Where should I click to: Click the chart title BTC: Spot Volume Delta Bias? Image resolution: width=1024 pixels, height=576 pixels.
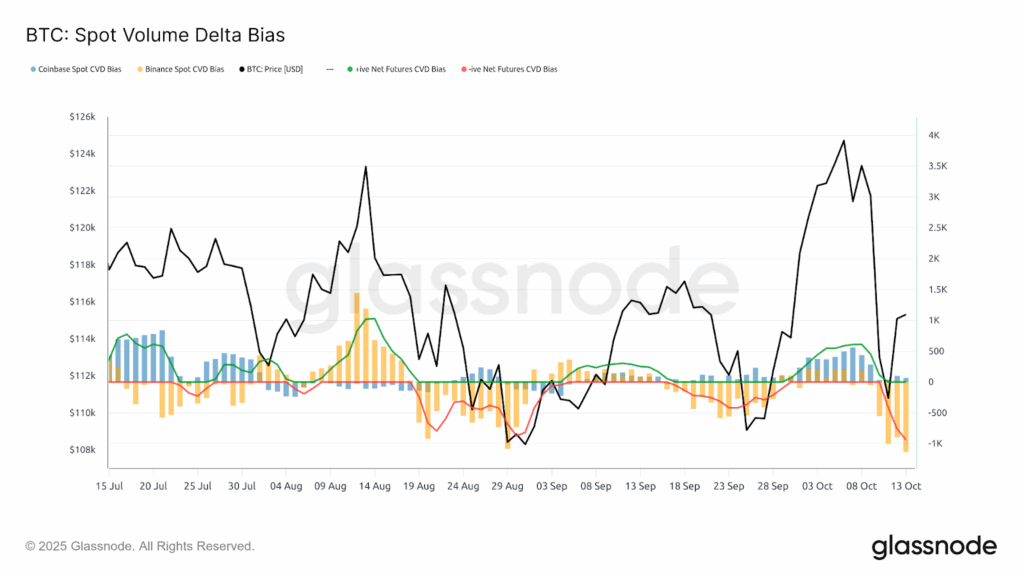point(155,35)
